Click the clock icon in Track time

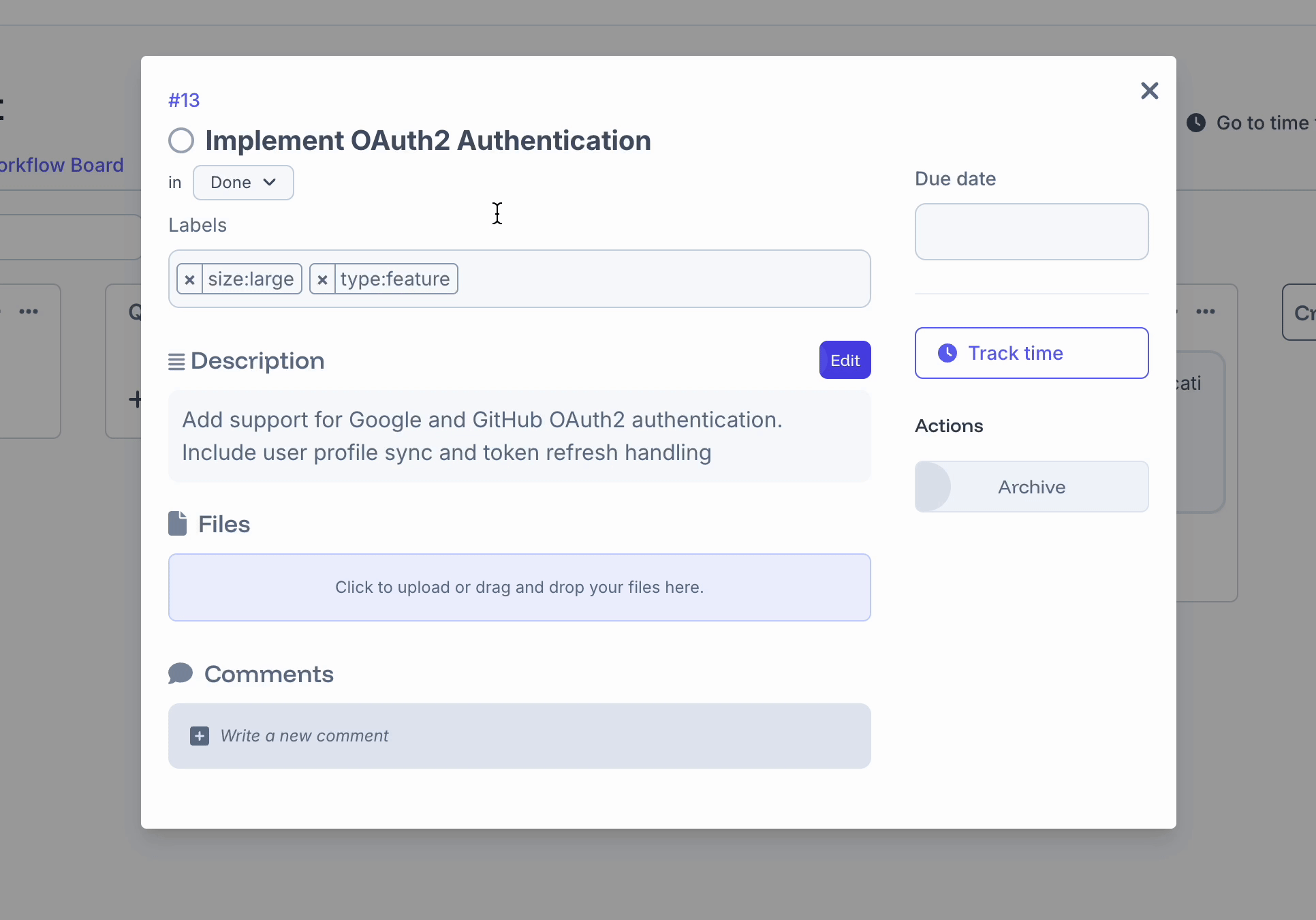click(x=947, y=353)
